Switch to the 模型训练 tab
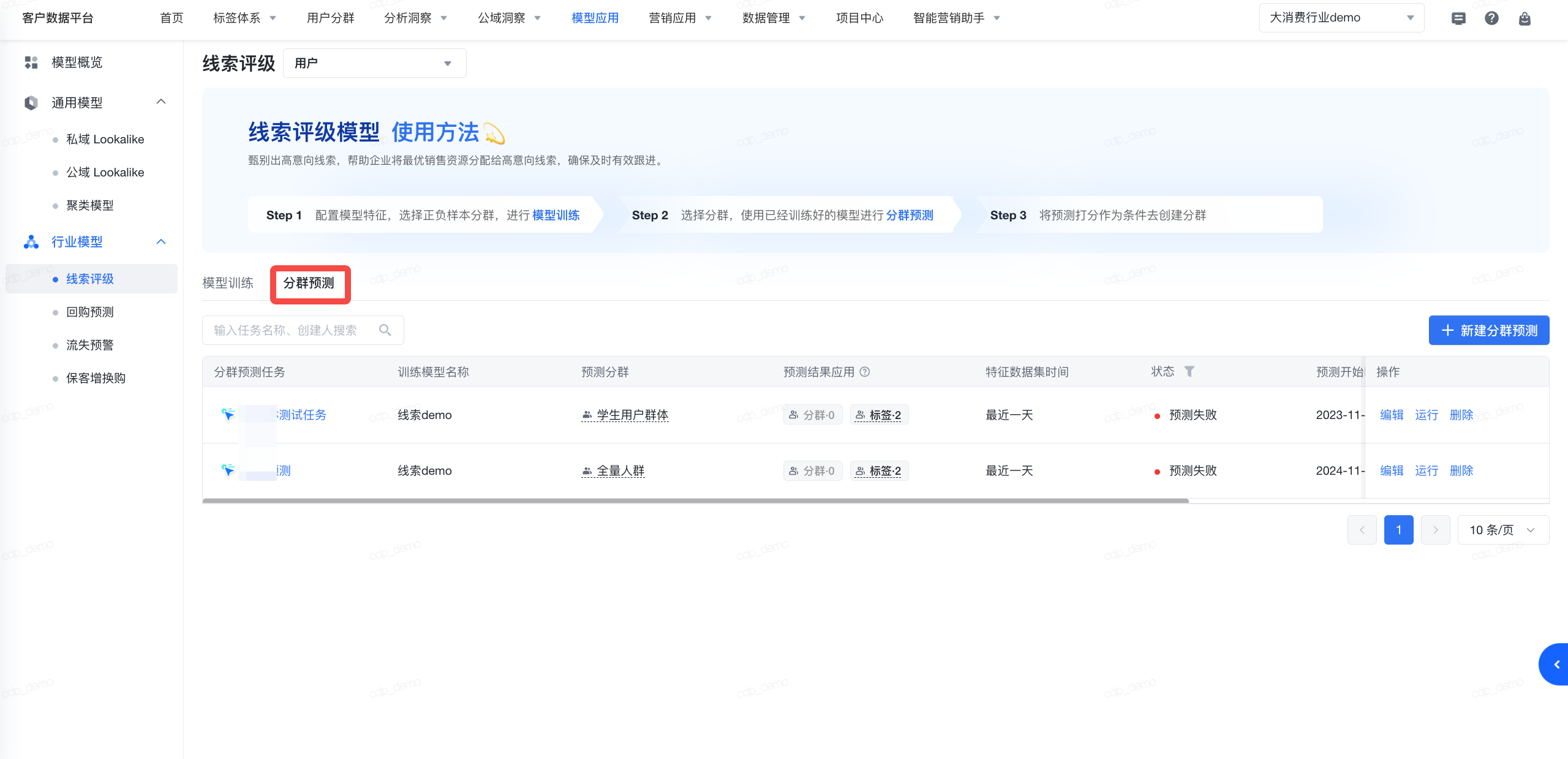Screen dimensions: 1568x759 228,283
